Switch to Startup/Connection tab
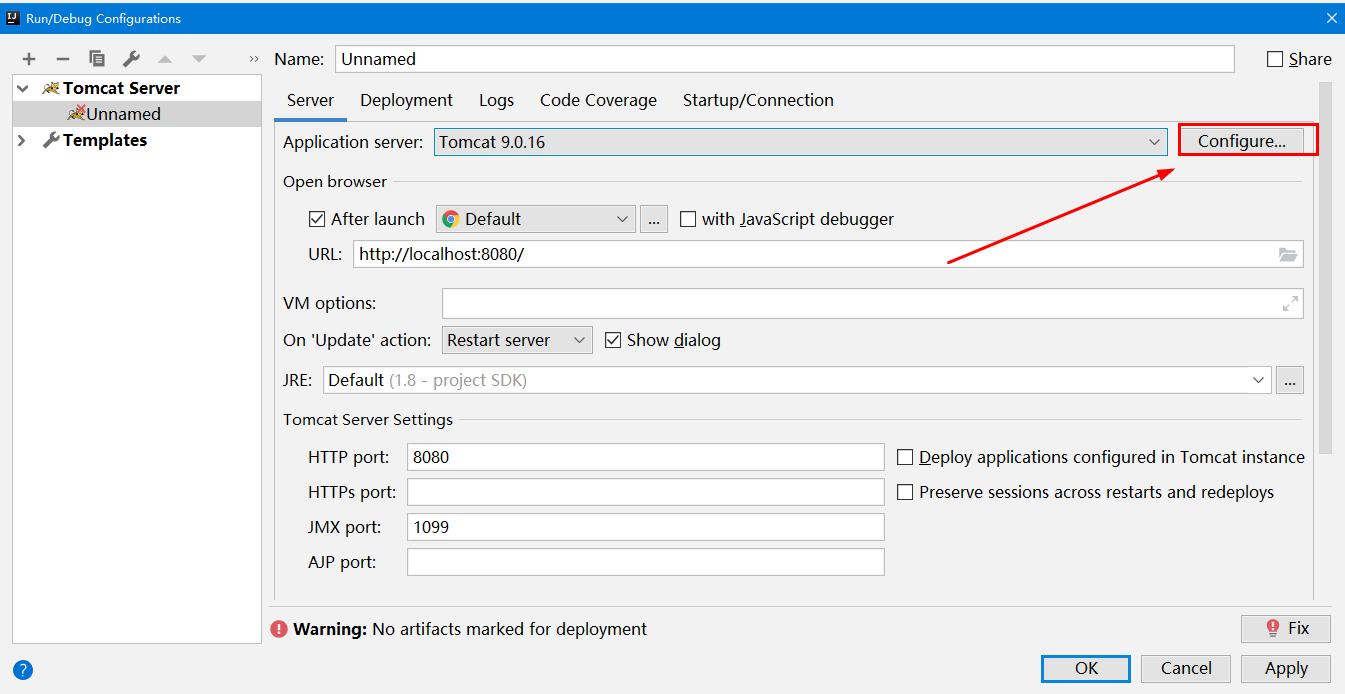The height and width of the screenshot is (694, 1345). pyautogui.click(x=758, y=100)
